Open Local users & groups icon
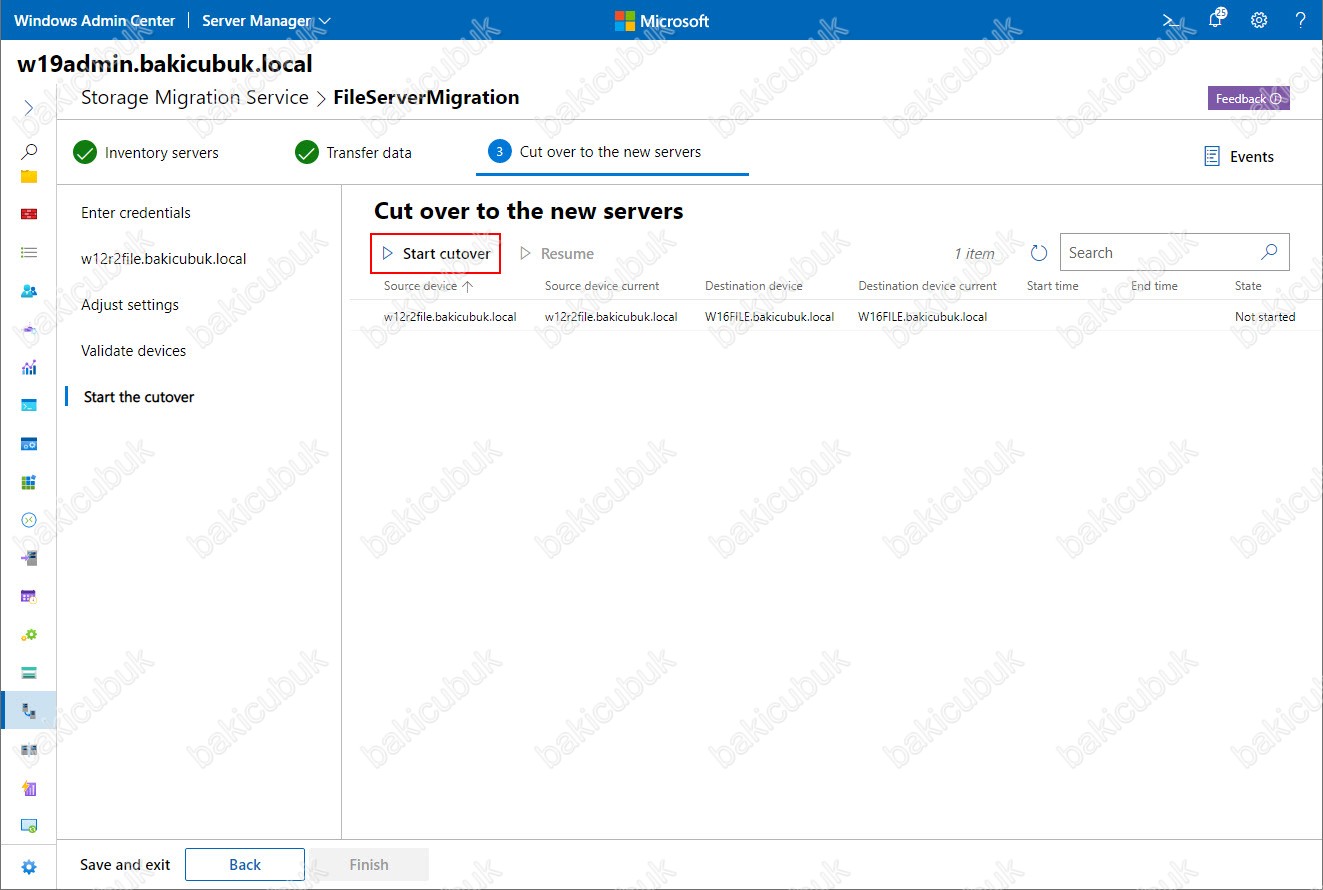 (29, 291)
